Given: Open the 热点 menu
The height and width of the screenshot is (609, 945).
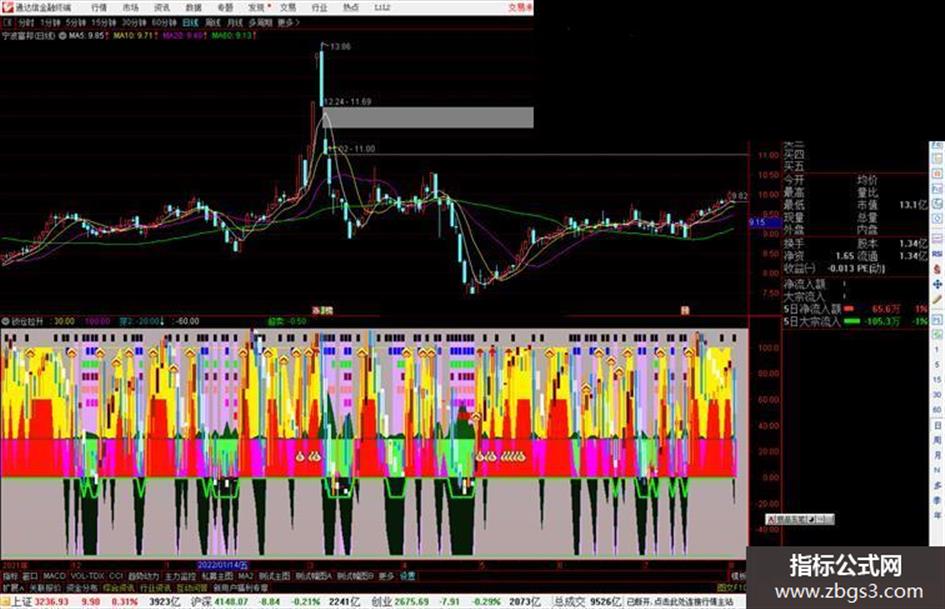Looking at the screenshot, I should [351, 8].
